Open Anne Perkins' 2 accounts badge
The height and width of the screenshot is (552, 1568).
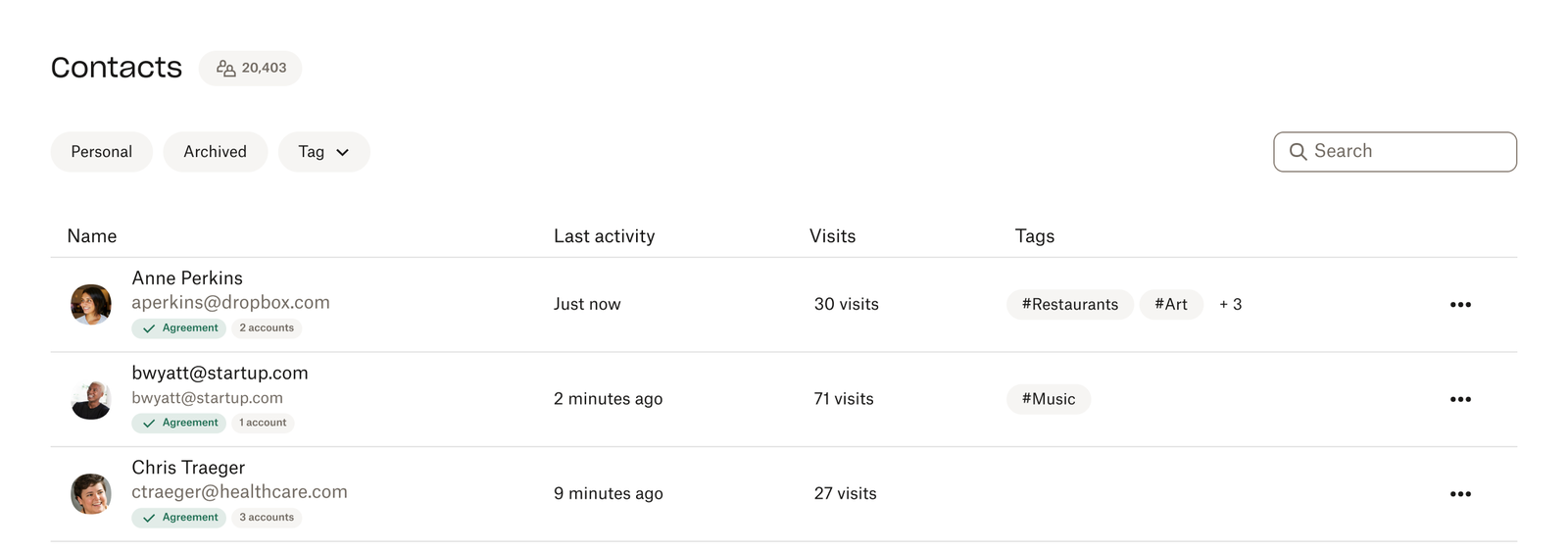[x=267, y=328]
